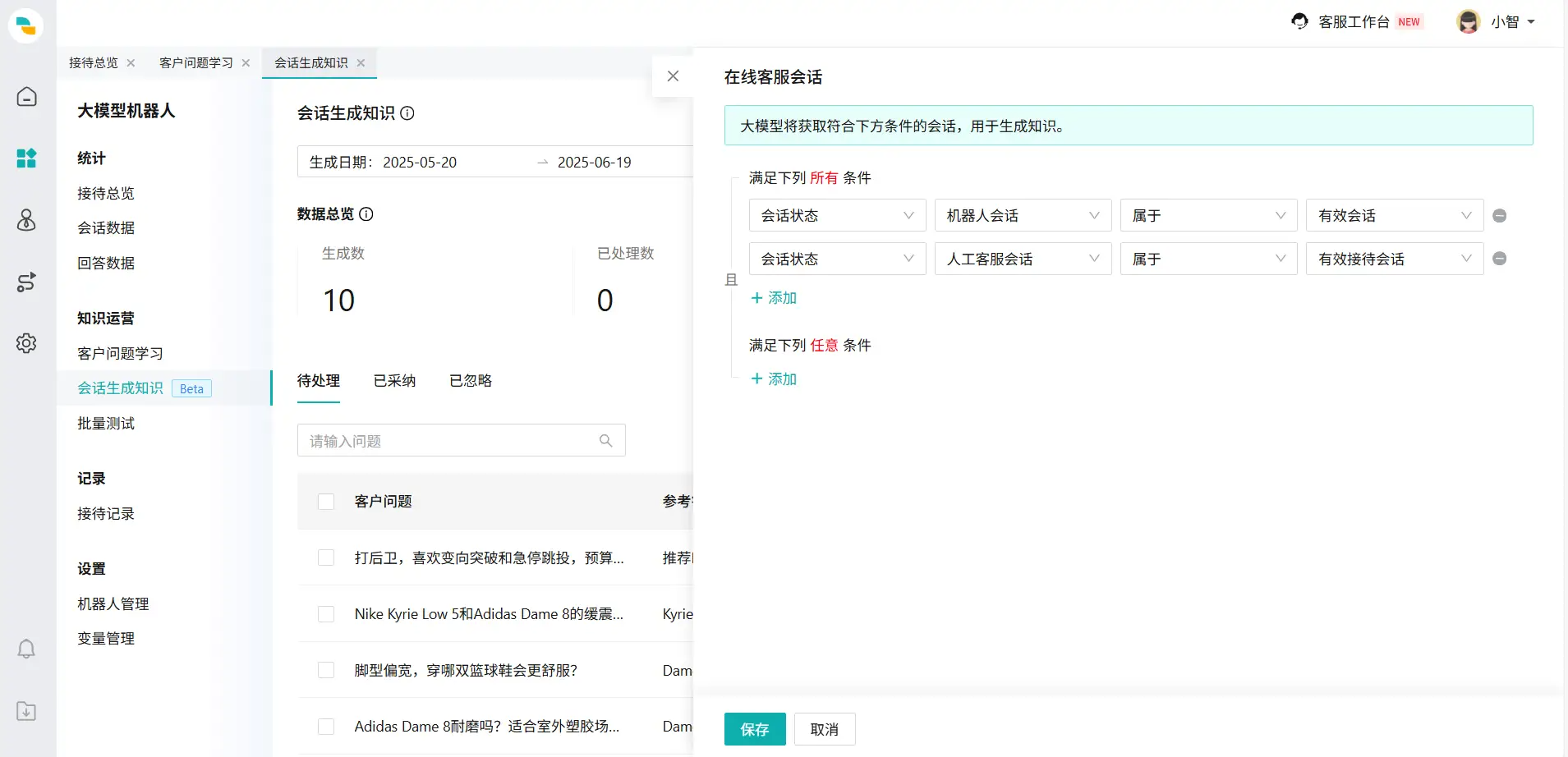Open the download inbox sidebar icon
Viewport: 1568px width, 757px height.
tap(26, 711)
